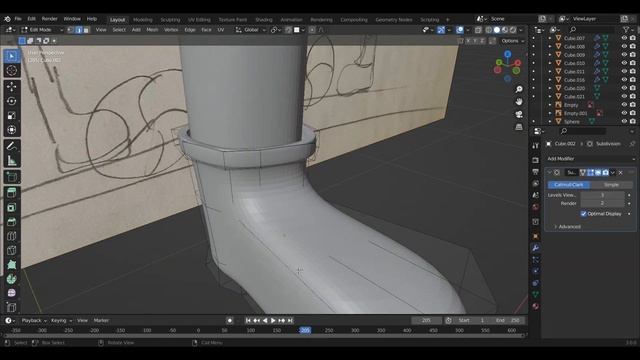Image resolution: width=640 pixels, height=360 pixels.
Task: Toggle X-ray view
Action: tap(478, 30)
